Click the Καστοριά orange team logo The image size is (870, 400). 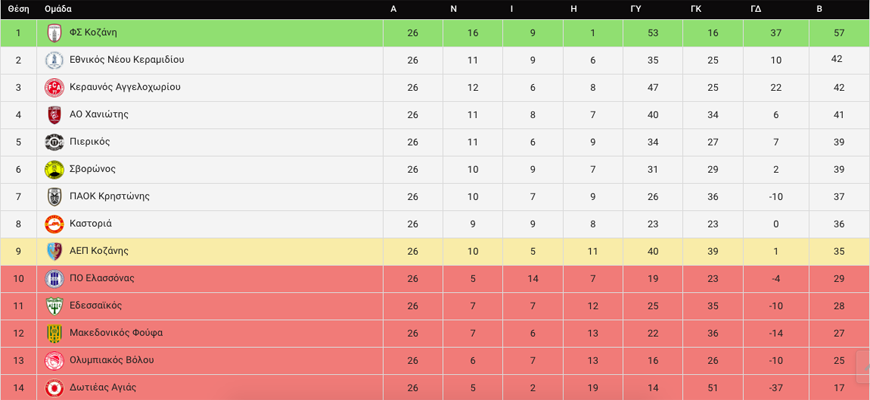54,224
